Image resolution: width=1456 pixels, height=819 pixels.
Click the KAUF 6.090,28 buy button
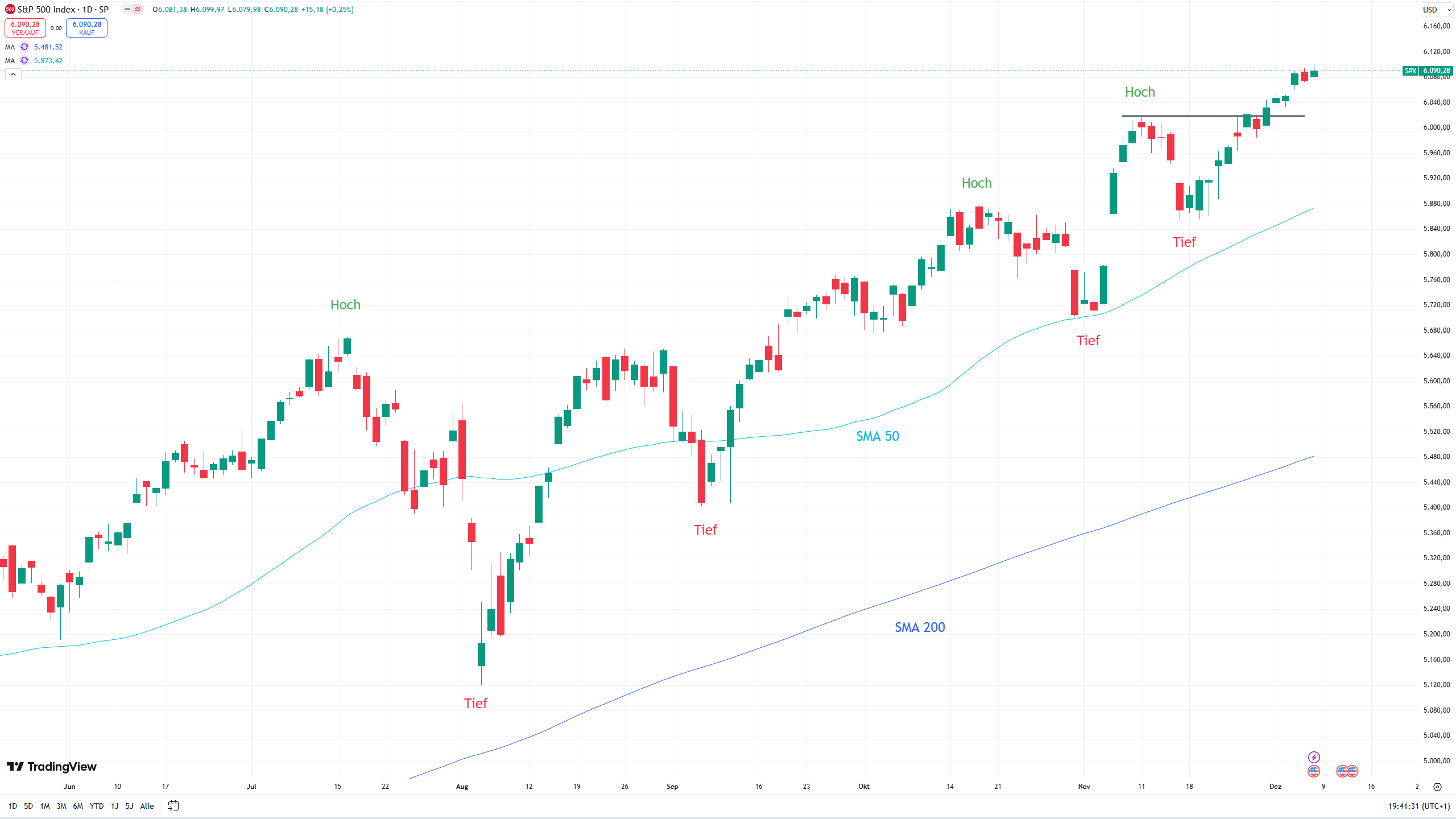(x=86, y=28)
